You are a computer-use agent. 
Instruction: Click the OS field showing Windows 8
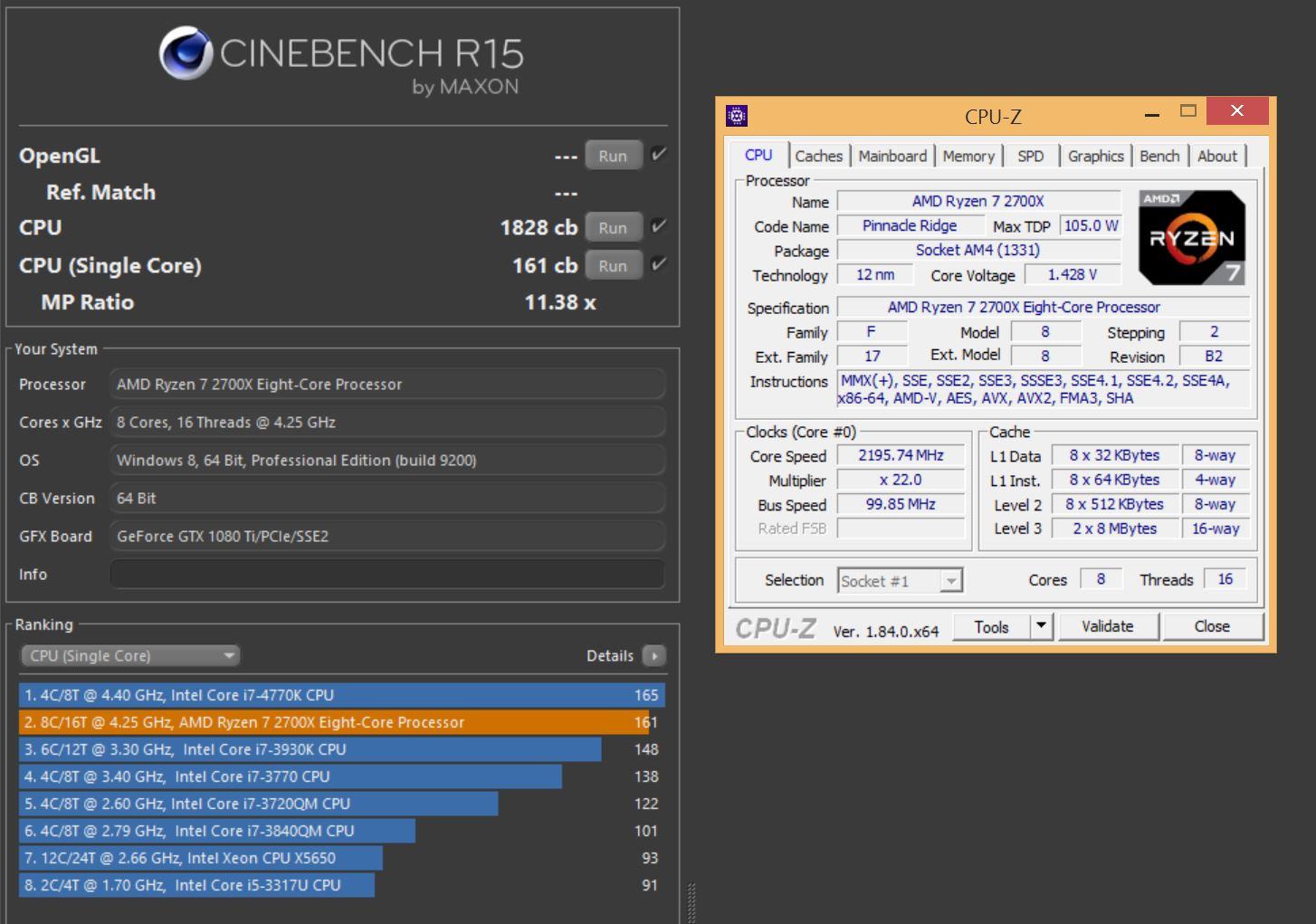(x=387, y=460)
